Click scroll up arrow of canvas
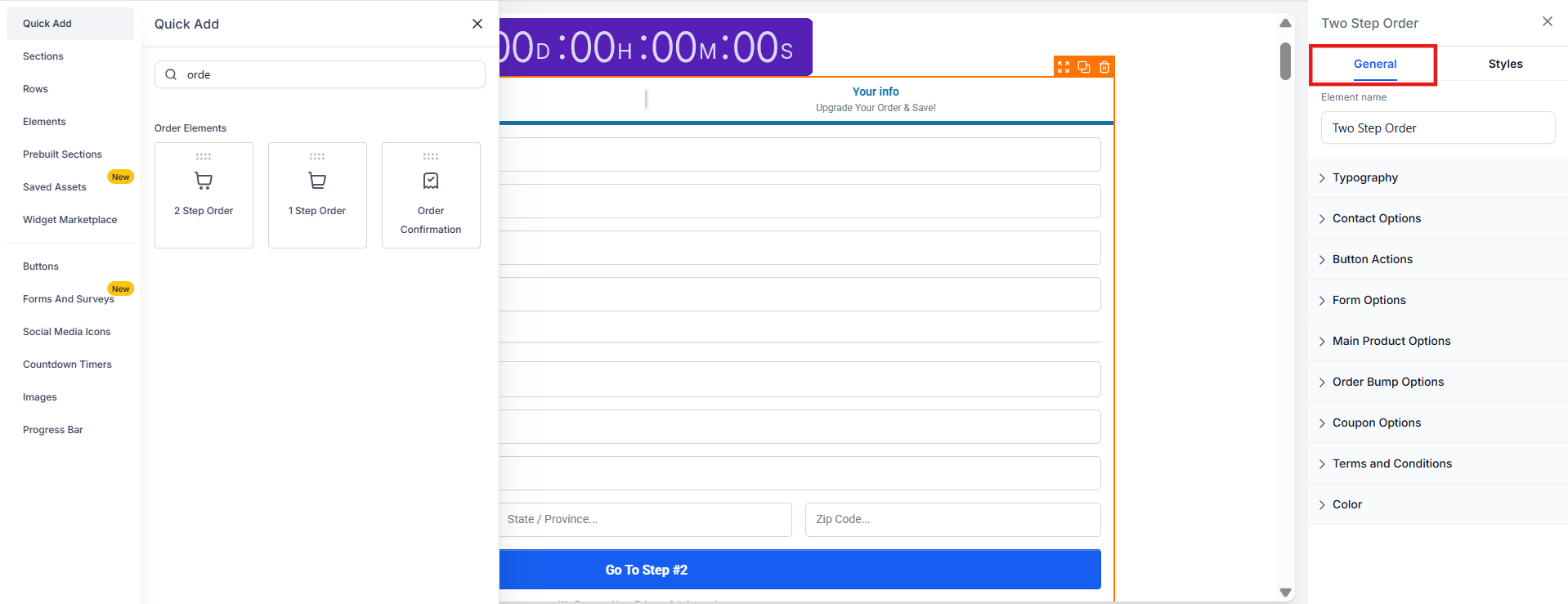1568x604 pixels. tap(1285, 23)
